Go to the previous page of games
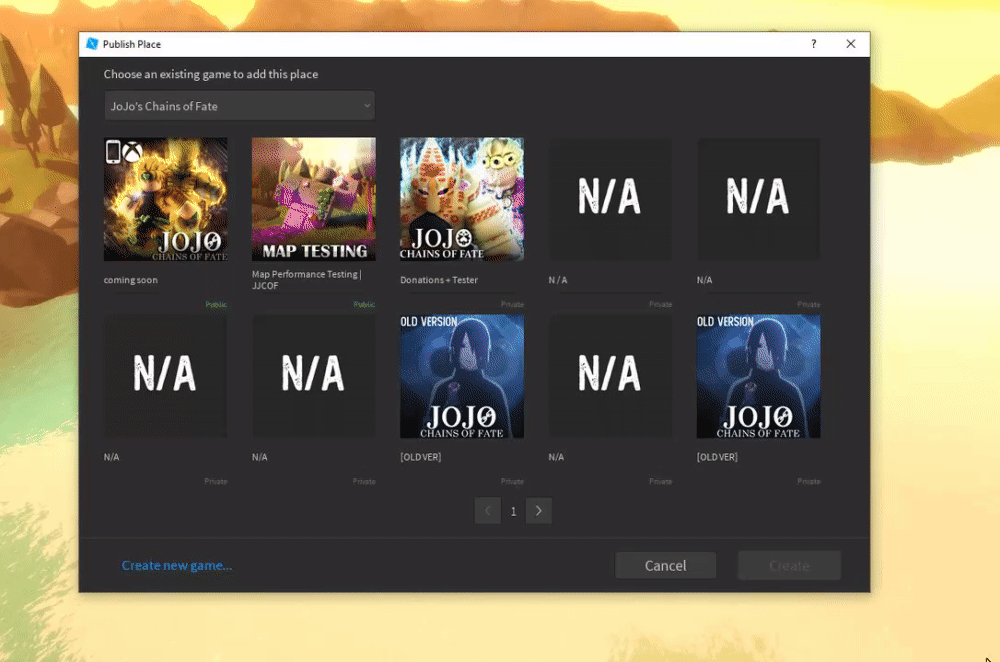Screen dimensions: 1000x662 (x=487, y=511)
